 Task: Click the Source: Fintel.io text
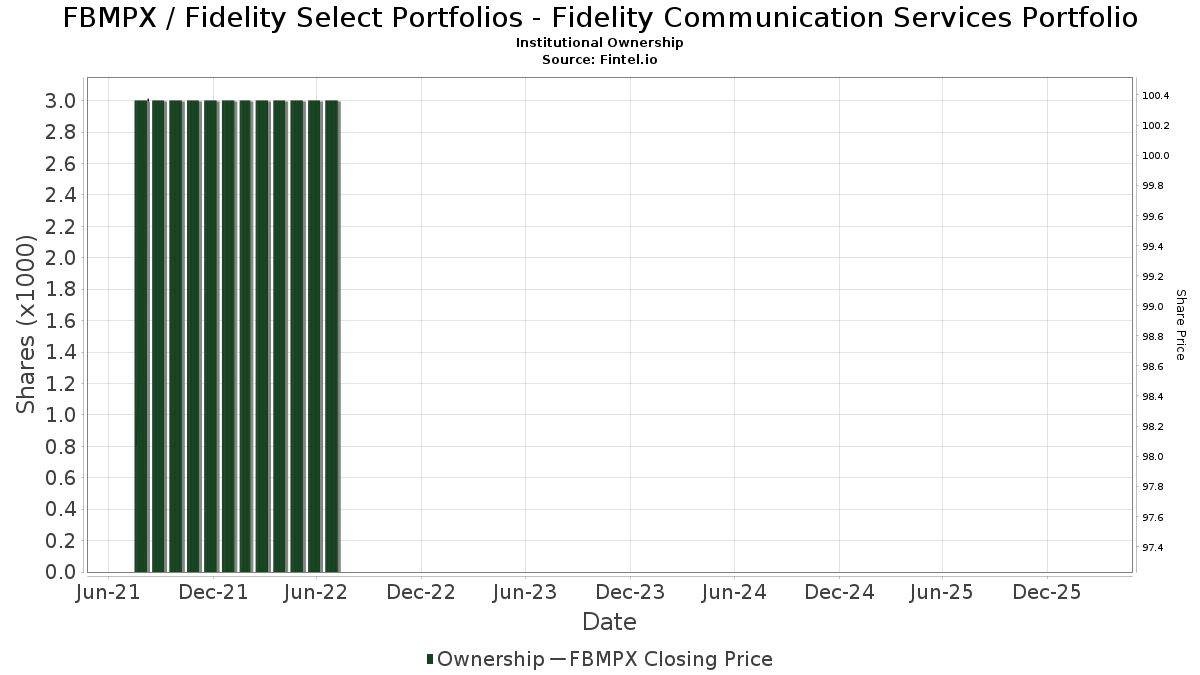coord(600,60)
